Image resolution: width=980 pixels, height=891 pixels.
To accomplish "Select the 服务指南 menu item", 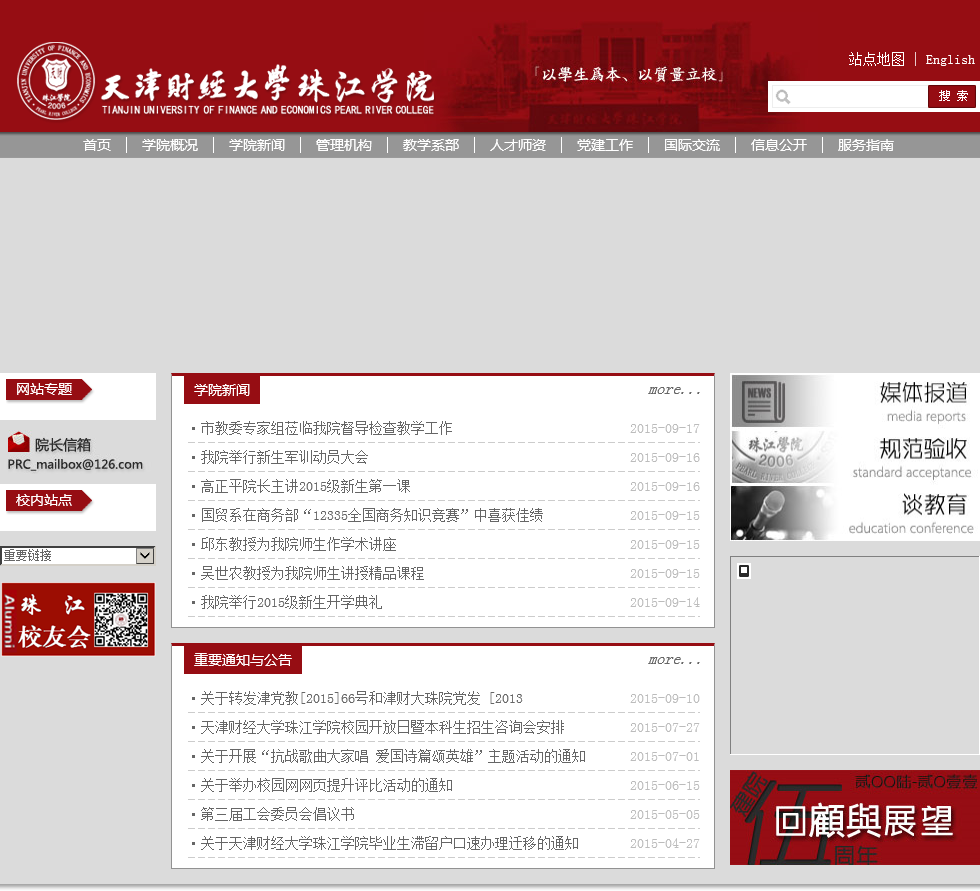I will [865, 146].
